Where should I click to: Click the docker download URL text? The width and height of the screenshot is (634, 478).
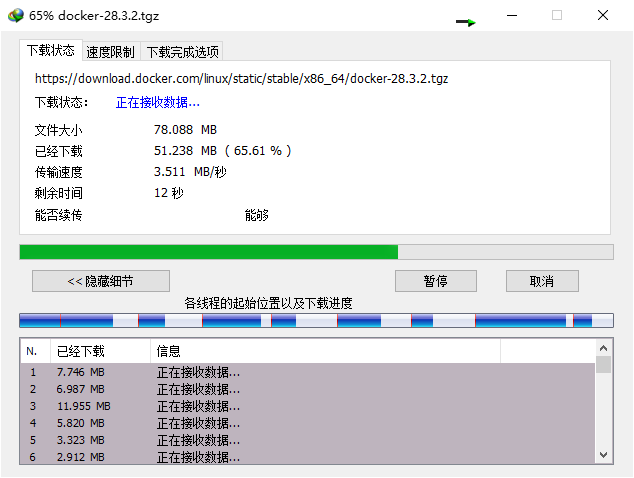coord(241,78)
